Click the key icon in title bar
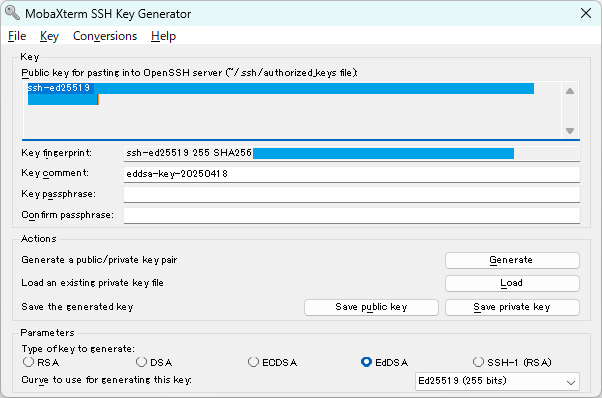This screenshot has height=398, width=602. click(13, 13)
